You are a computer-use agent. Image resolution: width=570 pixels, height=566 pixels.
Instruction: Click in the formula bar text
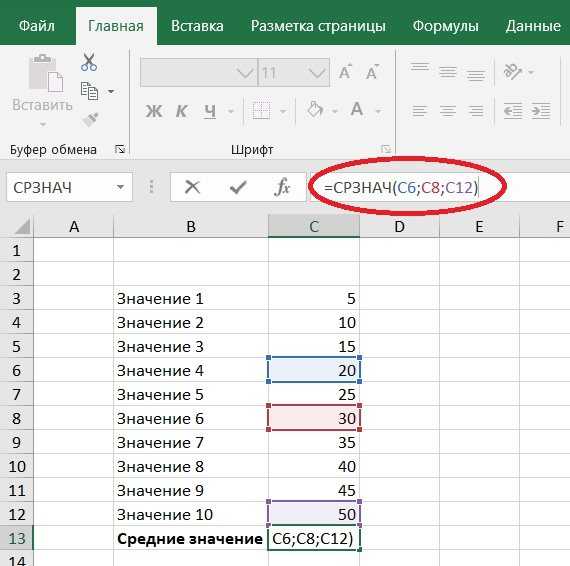(x=401, y=188)
